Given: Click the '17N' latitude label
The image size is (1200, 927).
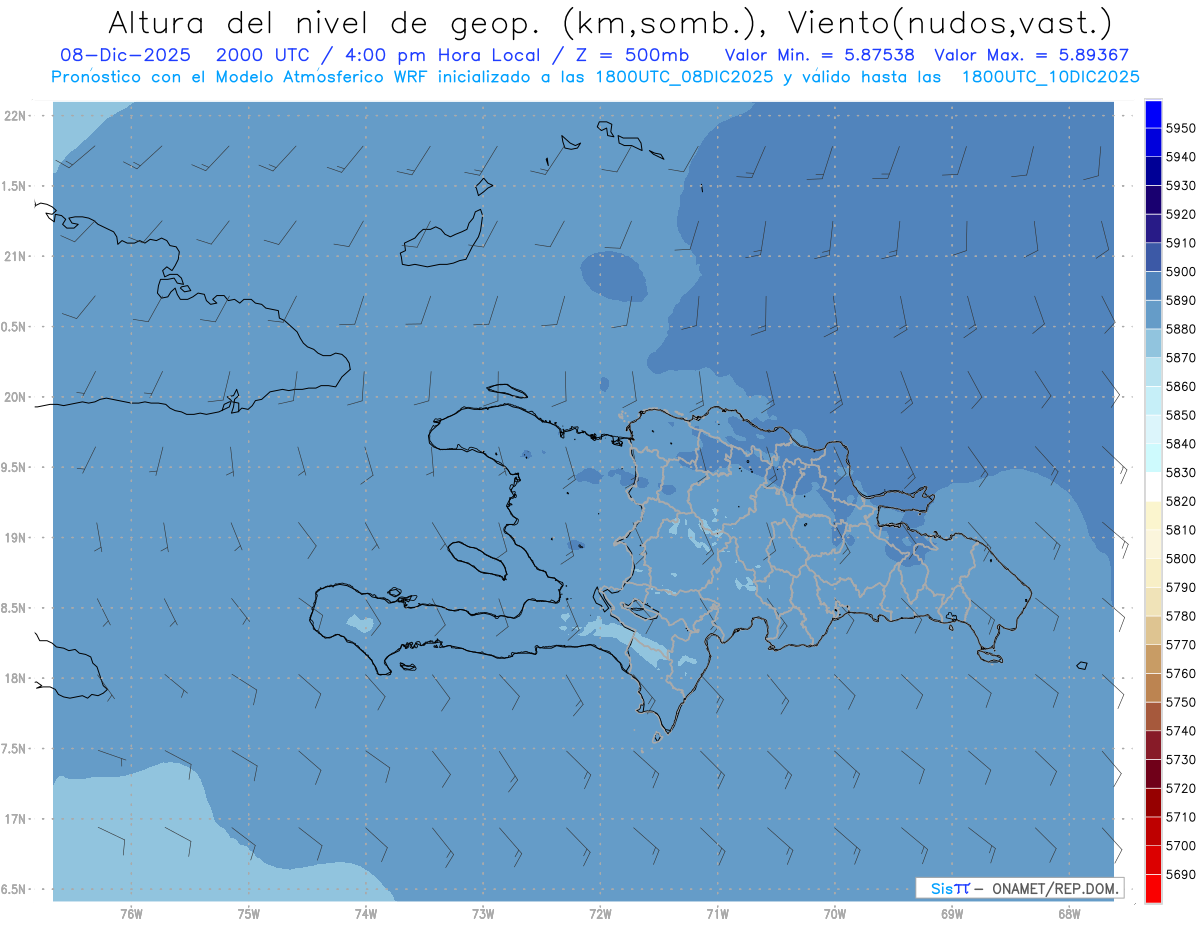Looking at the screenshot, I should pyautogui.click(x=16, y=819).
